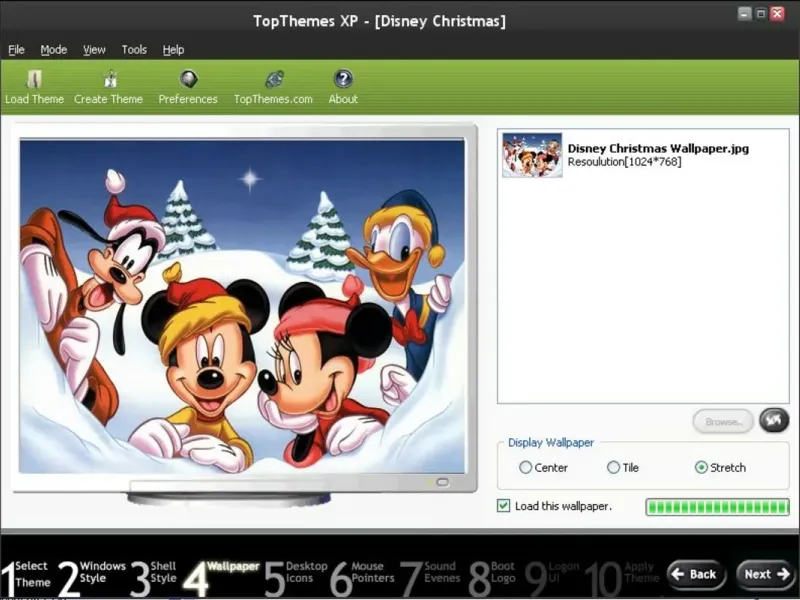The width and height of the screenshot is (800, 600).
Task: Go to step 9 Logon UI
Action: point(552,577)
